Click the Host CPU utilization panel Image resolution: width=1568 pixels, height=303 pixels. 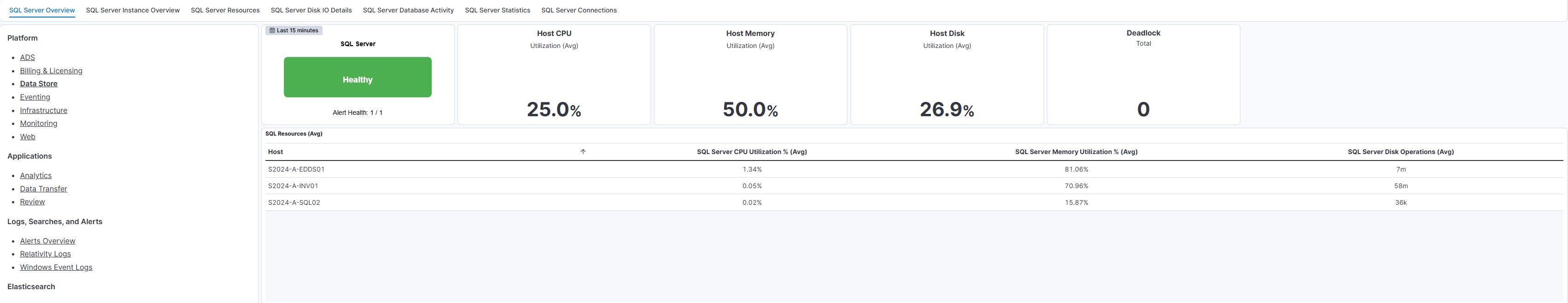[x=553, y=74]
